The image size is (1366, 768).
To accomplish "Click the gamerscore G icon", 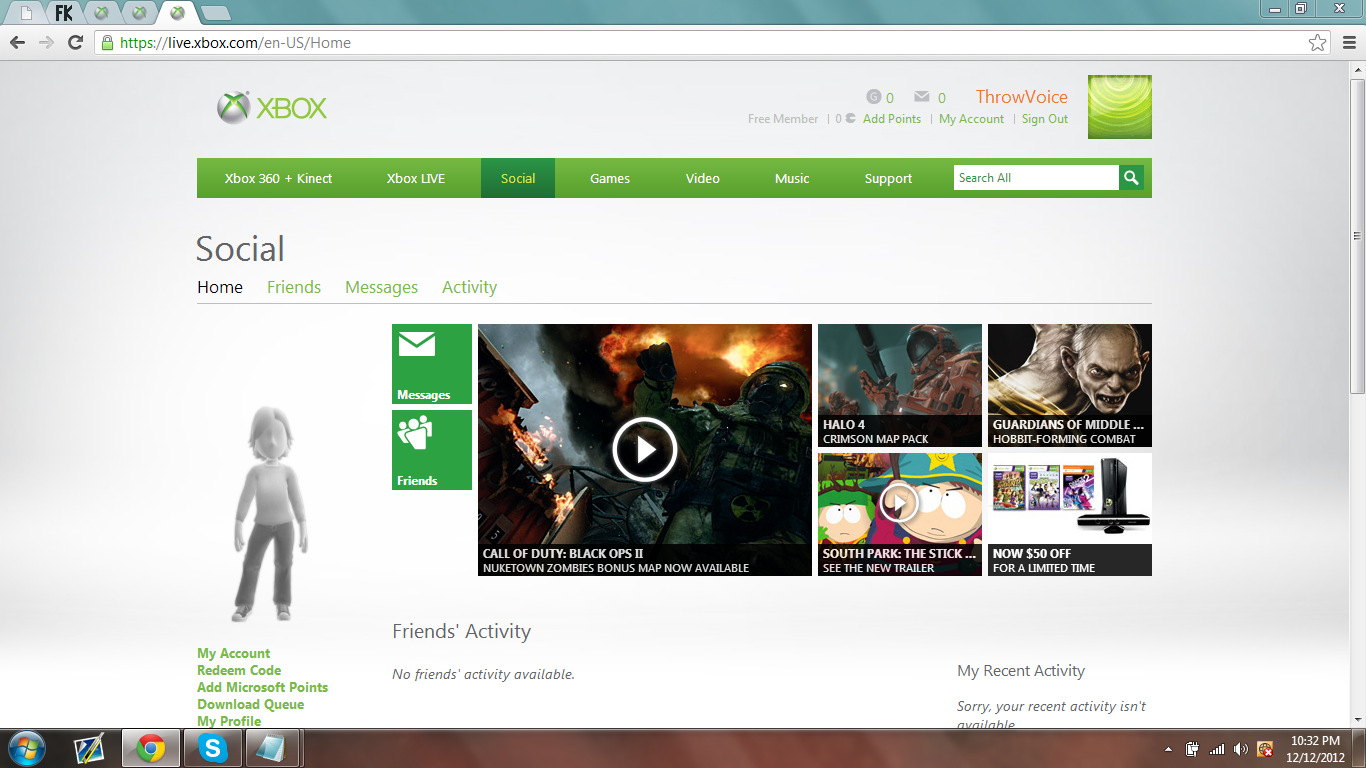I will point(873,97).
